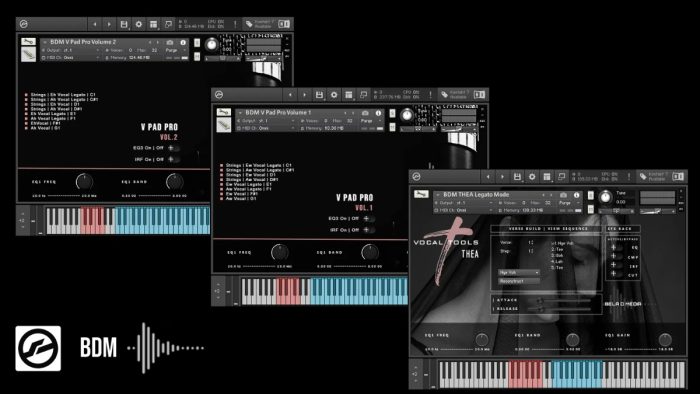Click info icon in Volume 2 header
Screen dimensions: 700x394
(x=183, y=42)
